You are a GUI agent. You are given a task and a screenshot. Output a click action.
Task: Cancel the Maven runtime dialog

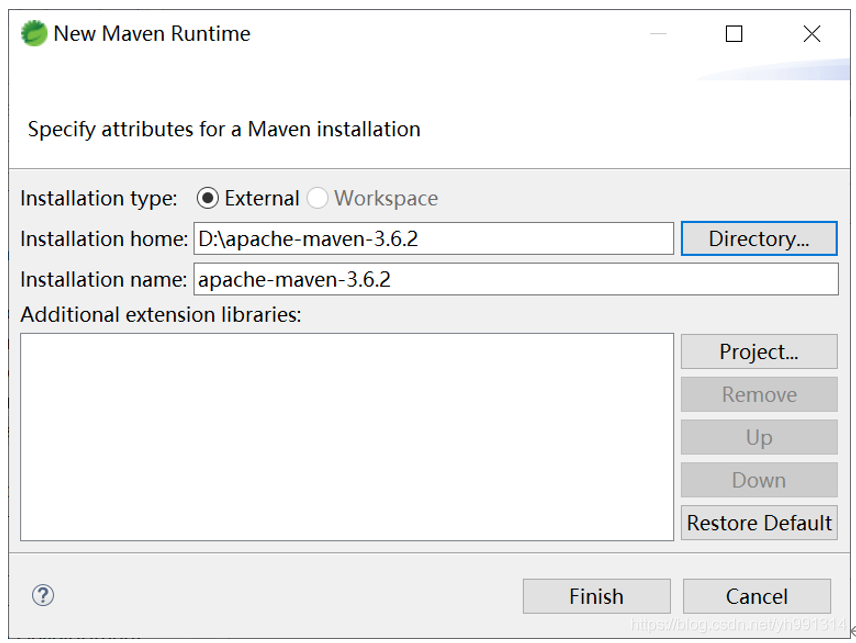(x=756, y=597)
